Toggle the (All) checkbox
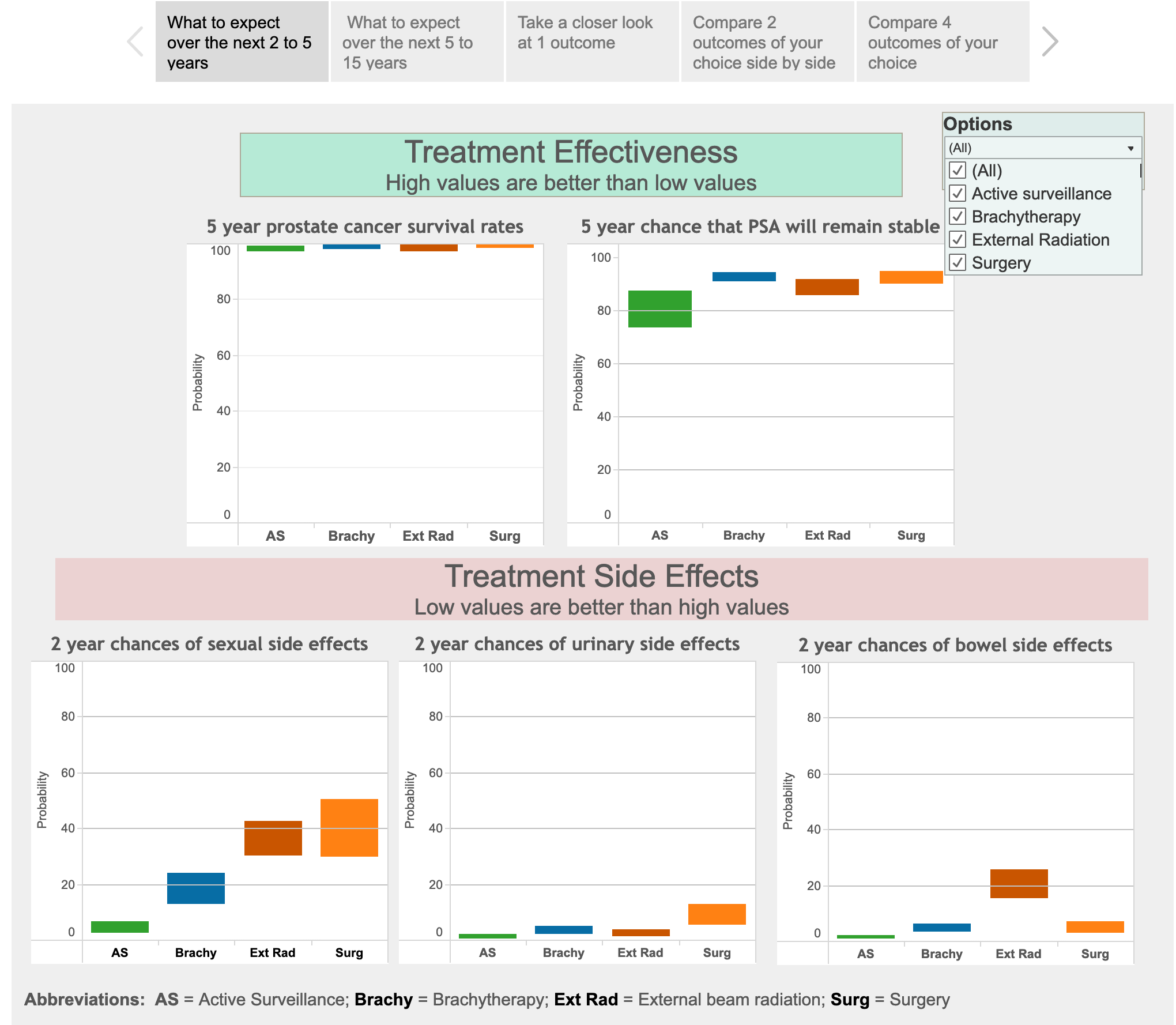 pos(958,171)
